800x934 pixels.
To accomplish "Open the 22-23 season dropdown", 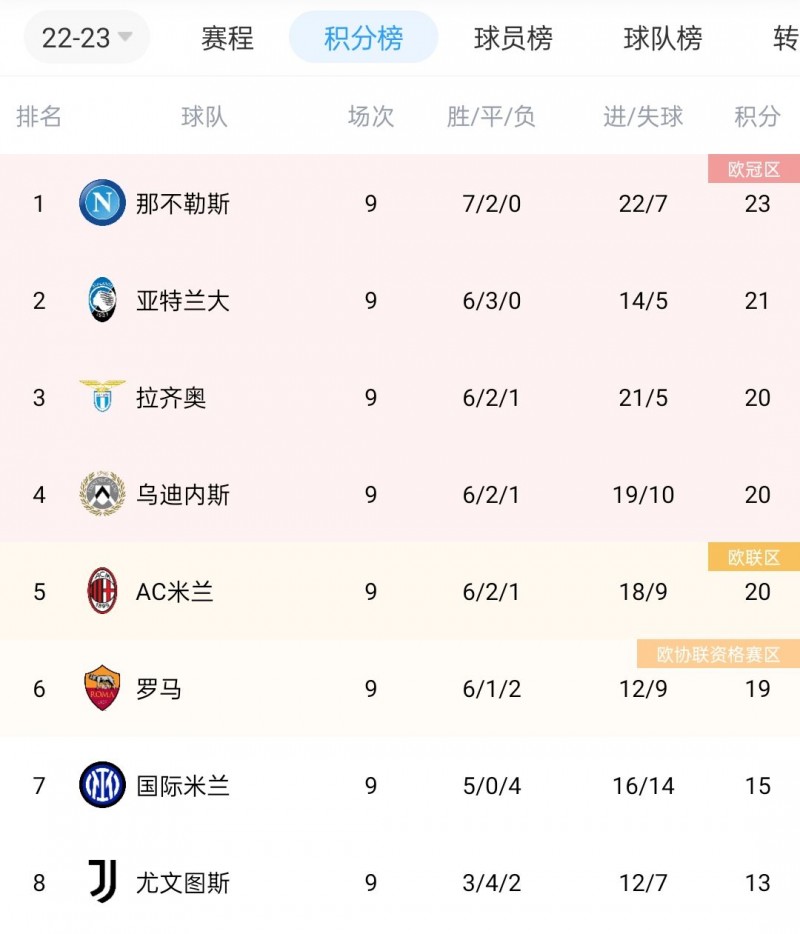I will coord(87,38).
